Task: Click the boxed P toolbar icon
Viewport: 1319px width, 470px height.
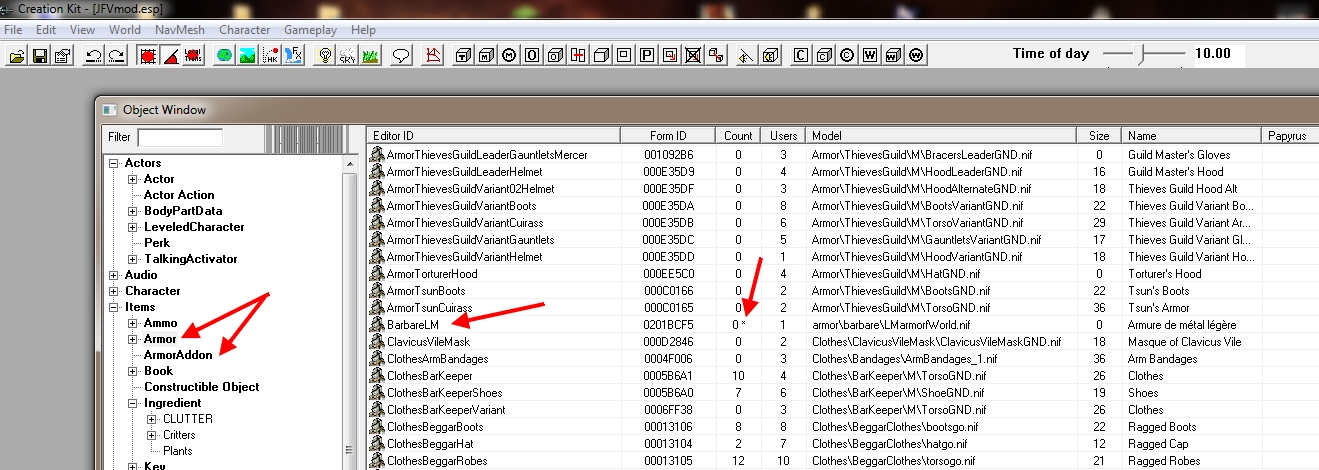Action: click(x=647, y=56)
